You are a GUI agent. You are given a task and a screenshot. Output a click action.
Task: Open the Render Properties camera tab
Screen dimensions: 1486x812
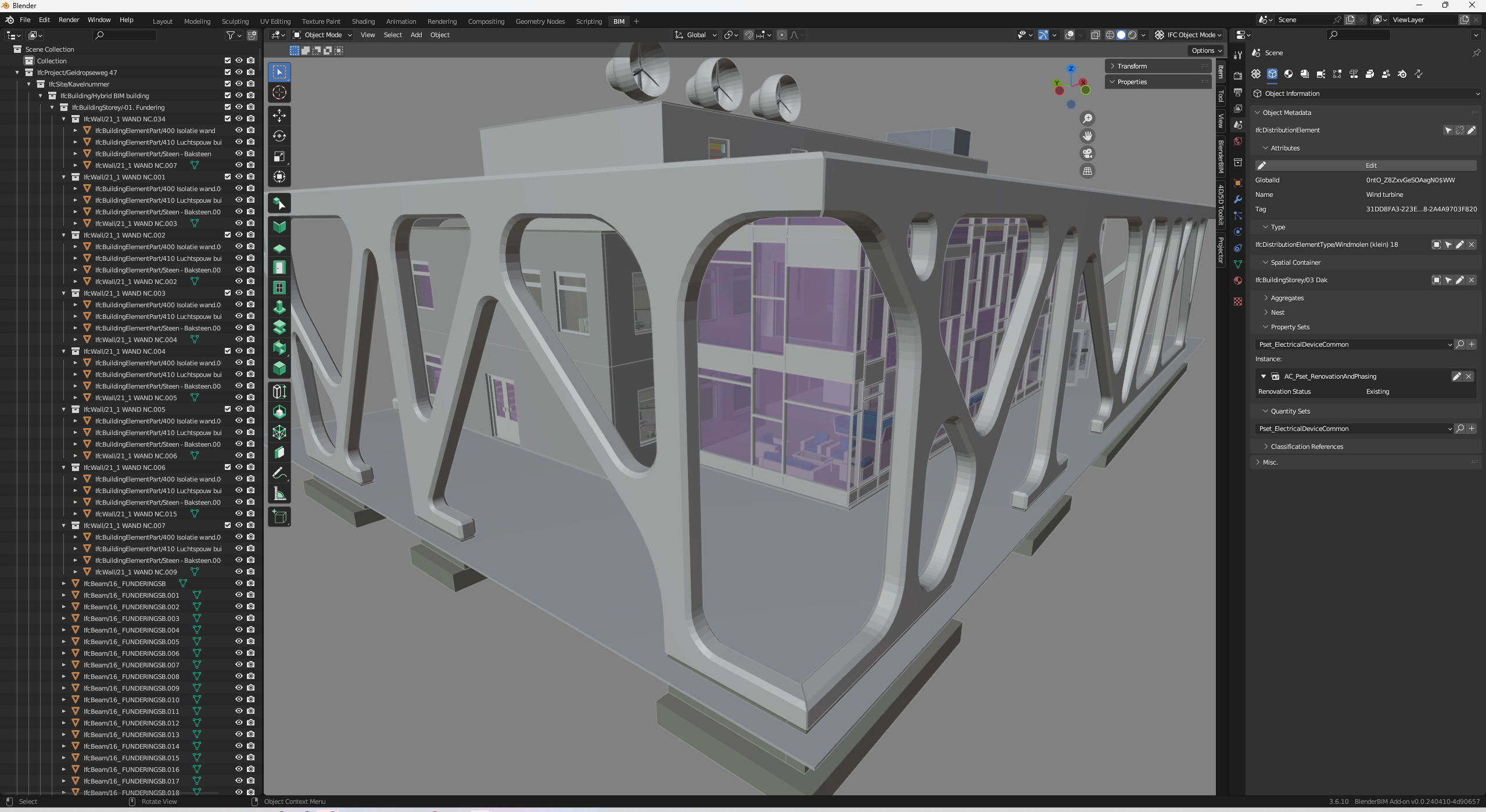[x=1237, y=74]
